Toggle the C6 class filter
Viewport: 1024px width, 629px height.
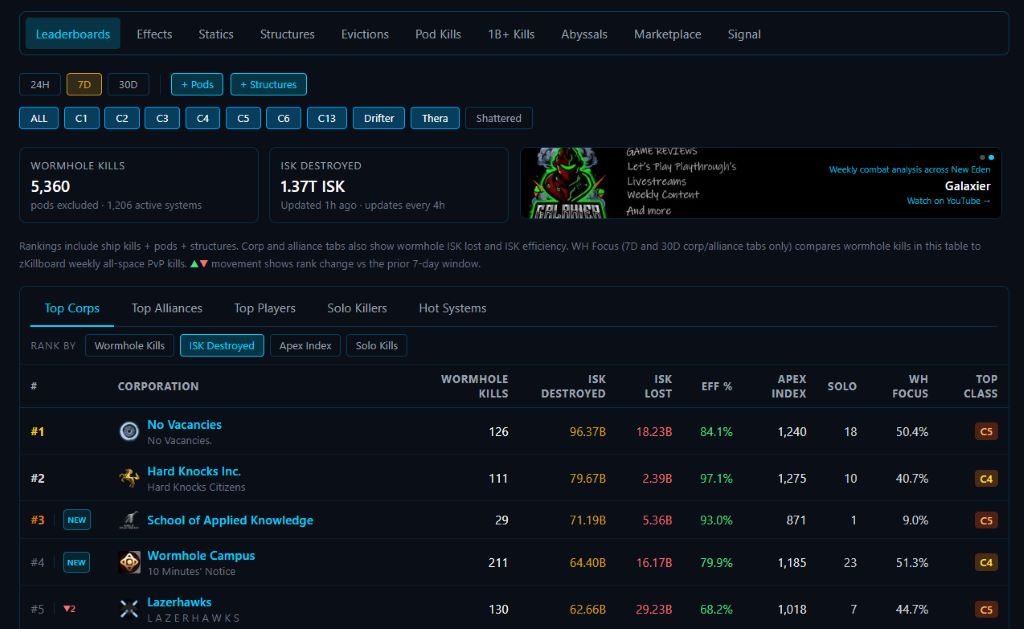[x=283, y=118]
